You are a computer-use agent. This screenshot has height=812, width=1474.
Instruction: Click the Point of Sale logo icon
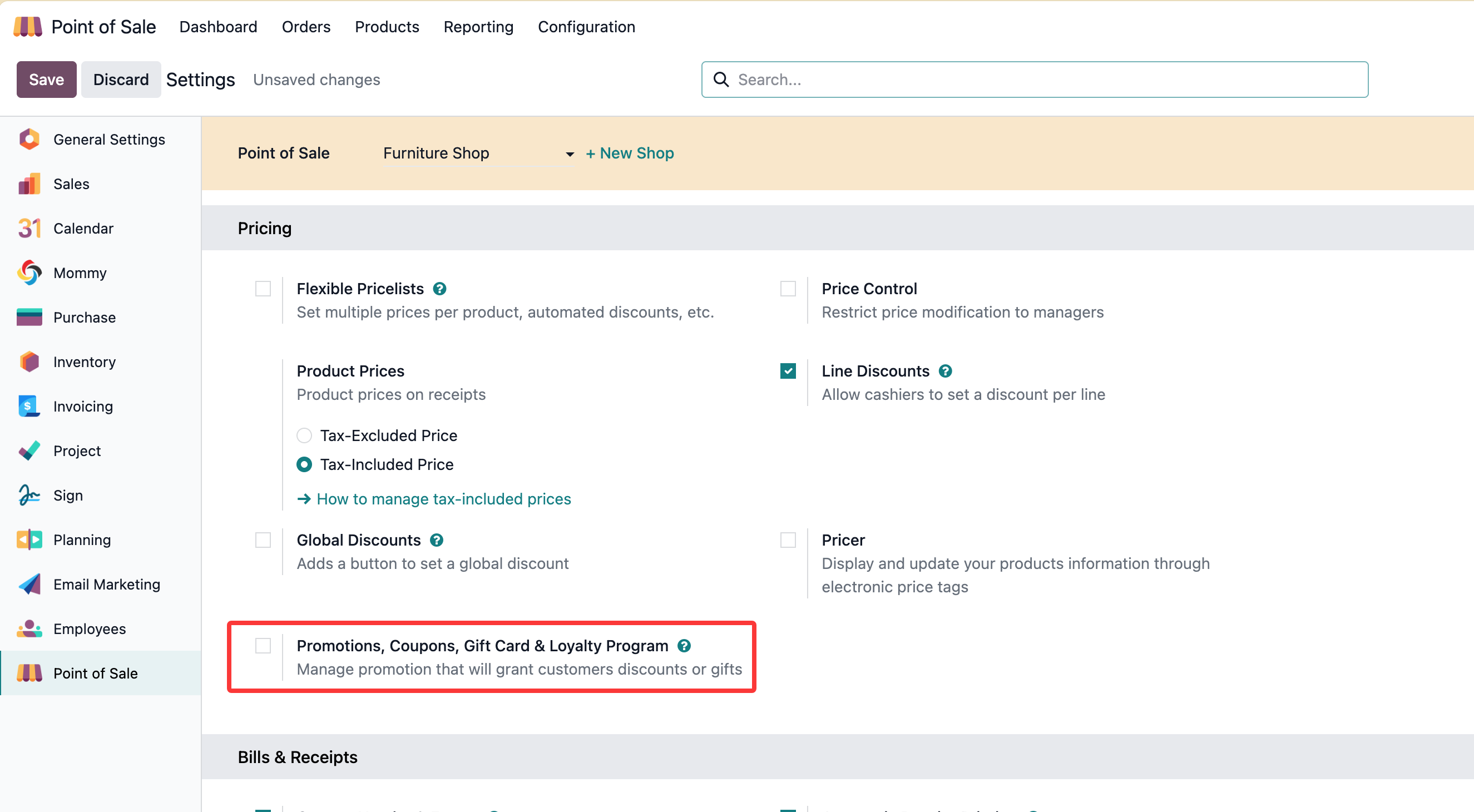(28, 27)
